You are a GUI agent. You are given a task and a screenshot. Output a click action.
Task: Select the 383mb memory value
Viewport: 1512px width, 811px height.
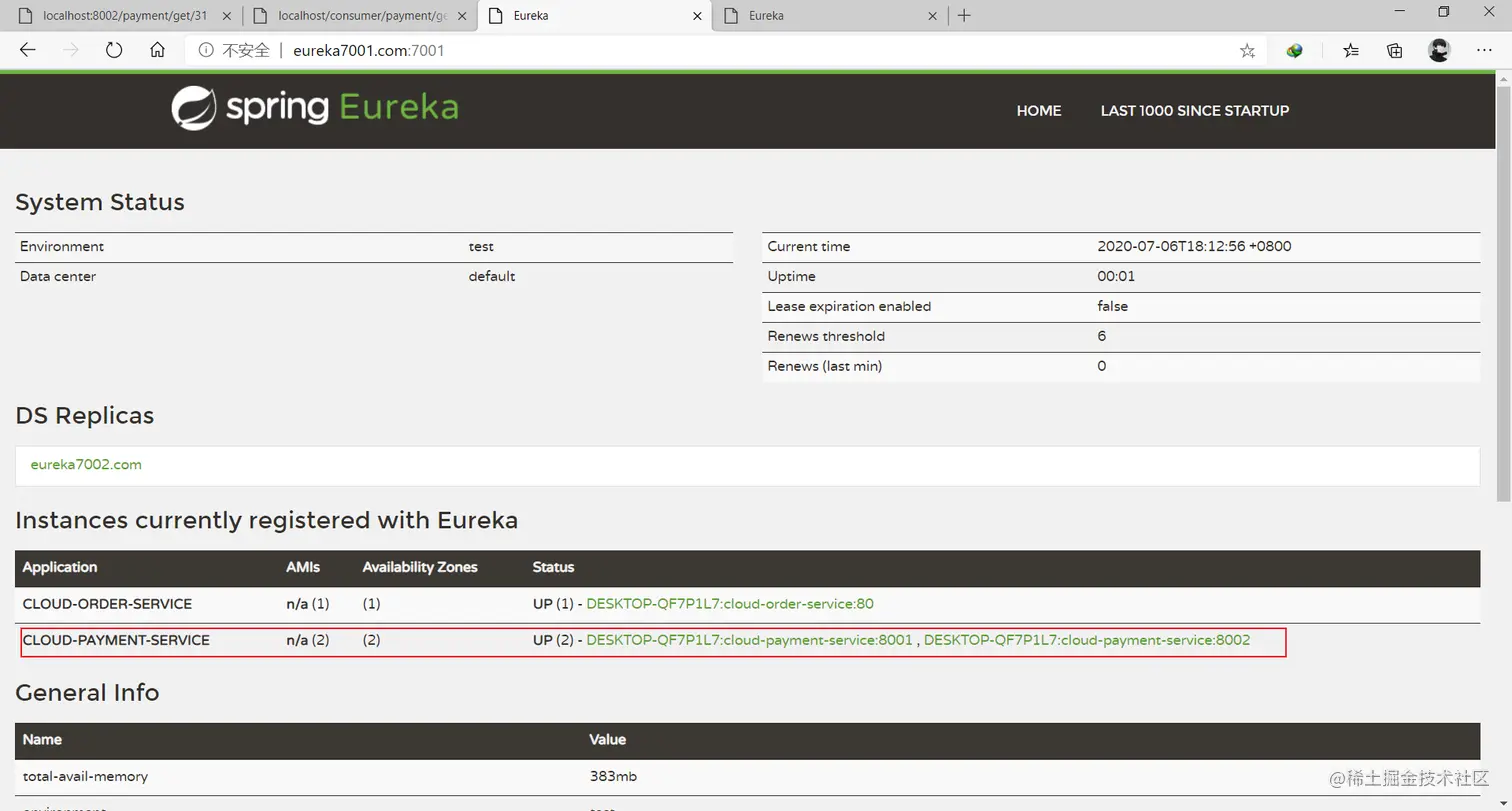point(613,776)
